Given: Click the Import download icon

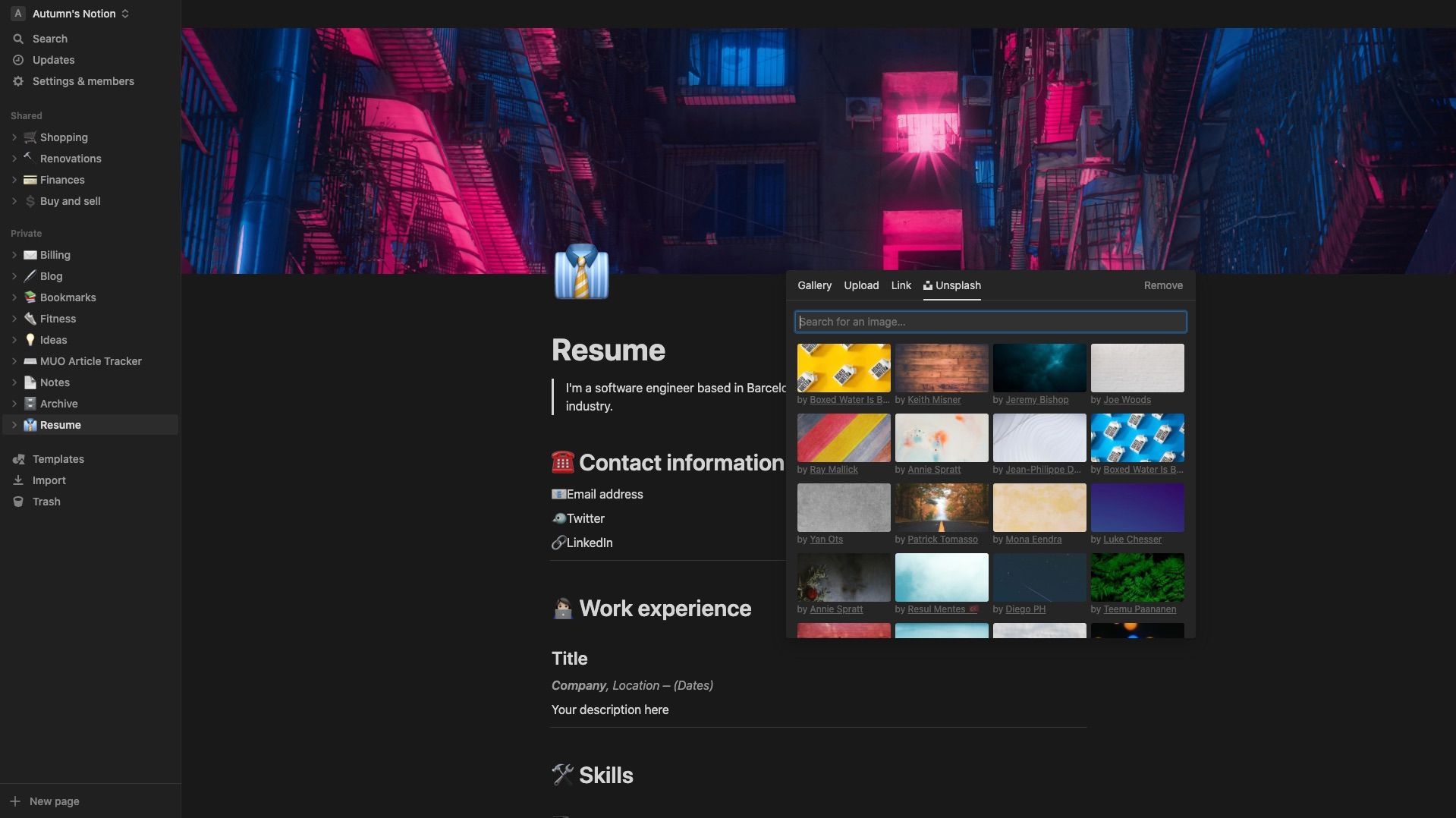Looking at the screenshot, I should [x=18, y=480].
